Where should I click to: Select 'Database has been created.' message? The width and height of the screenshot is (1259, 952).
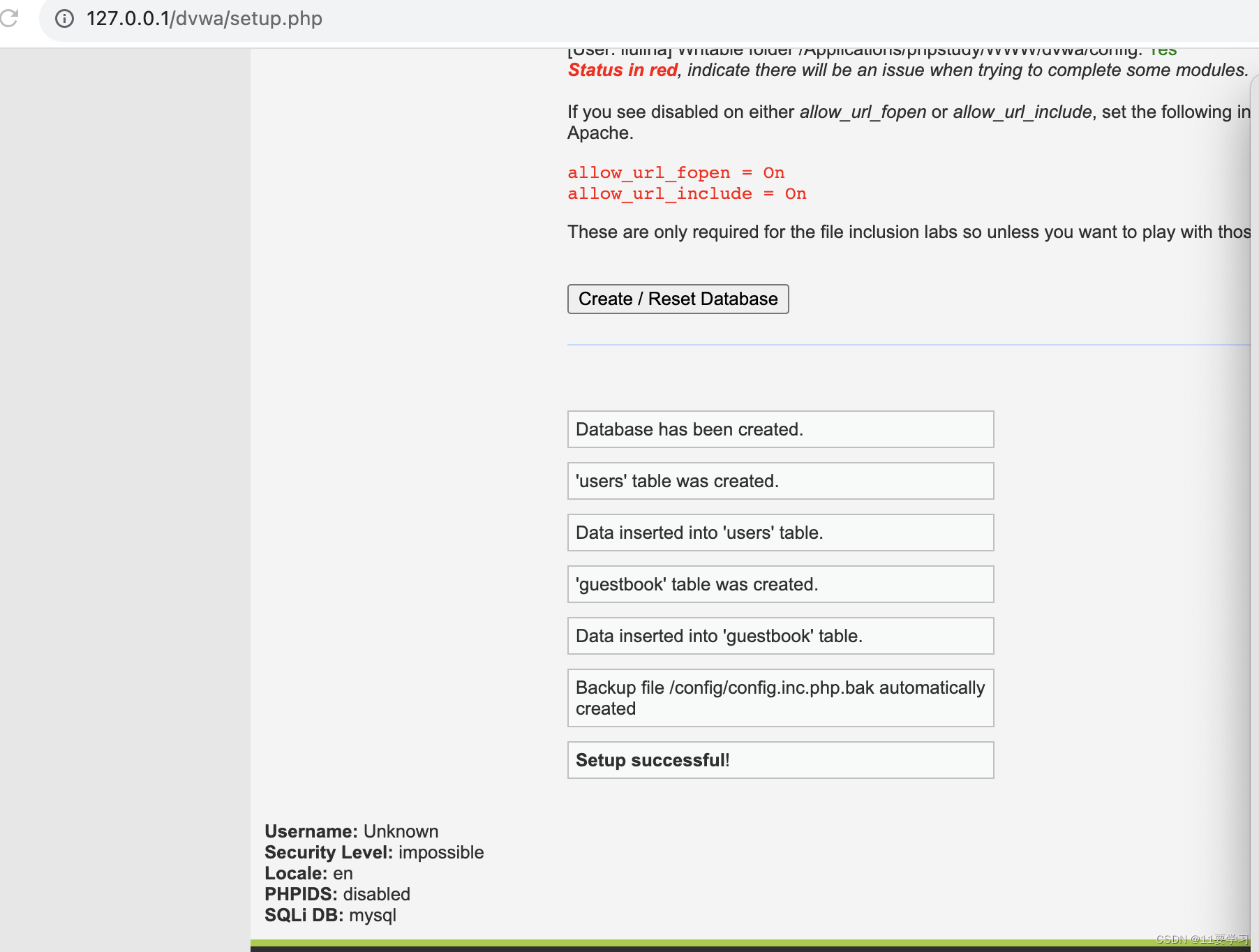click(x=780, y=429)
